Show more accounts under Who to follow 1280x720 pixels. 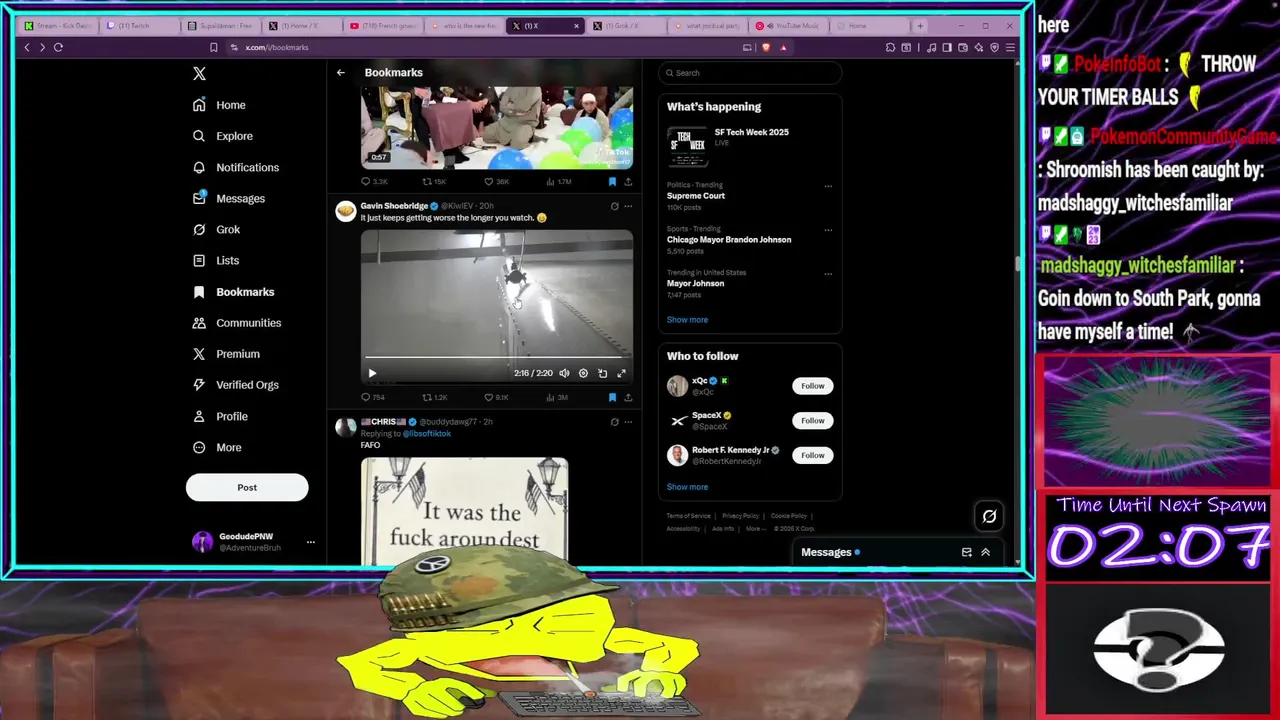tap(687, 487)
